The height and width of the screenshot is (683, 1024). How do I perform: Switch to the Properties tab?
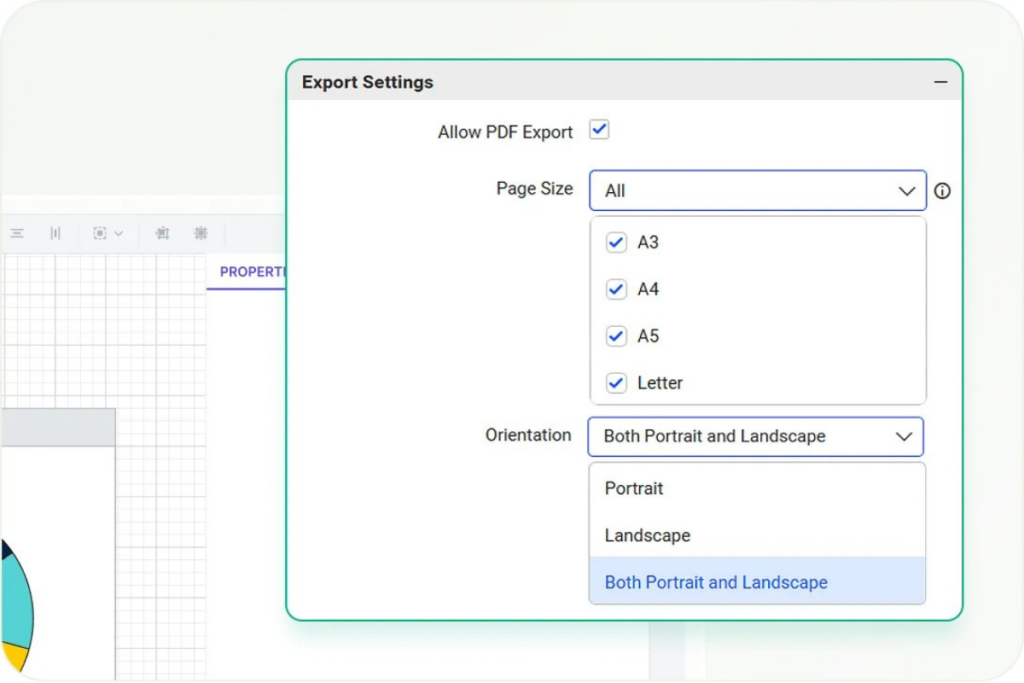tap(250, 272)
